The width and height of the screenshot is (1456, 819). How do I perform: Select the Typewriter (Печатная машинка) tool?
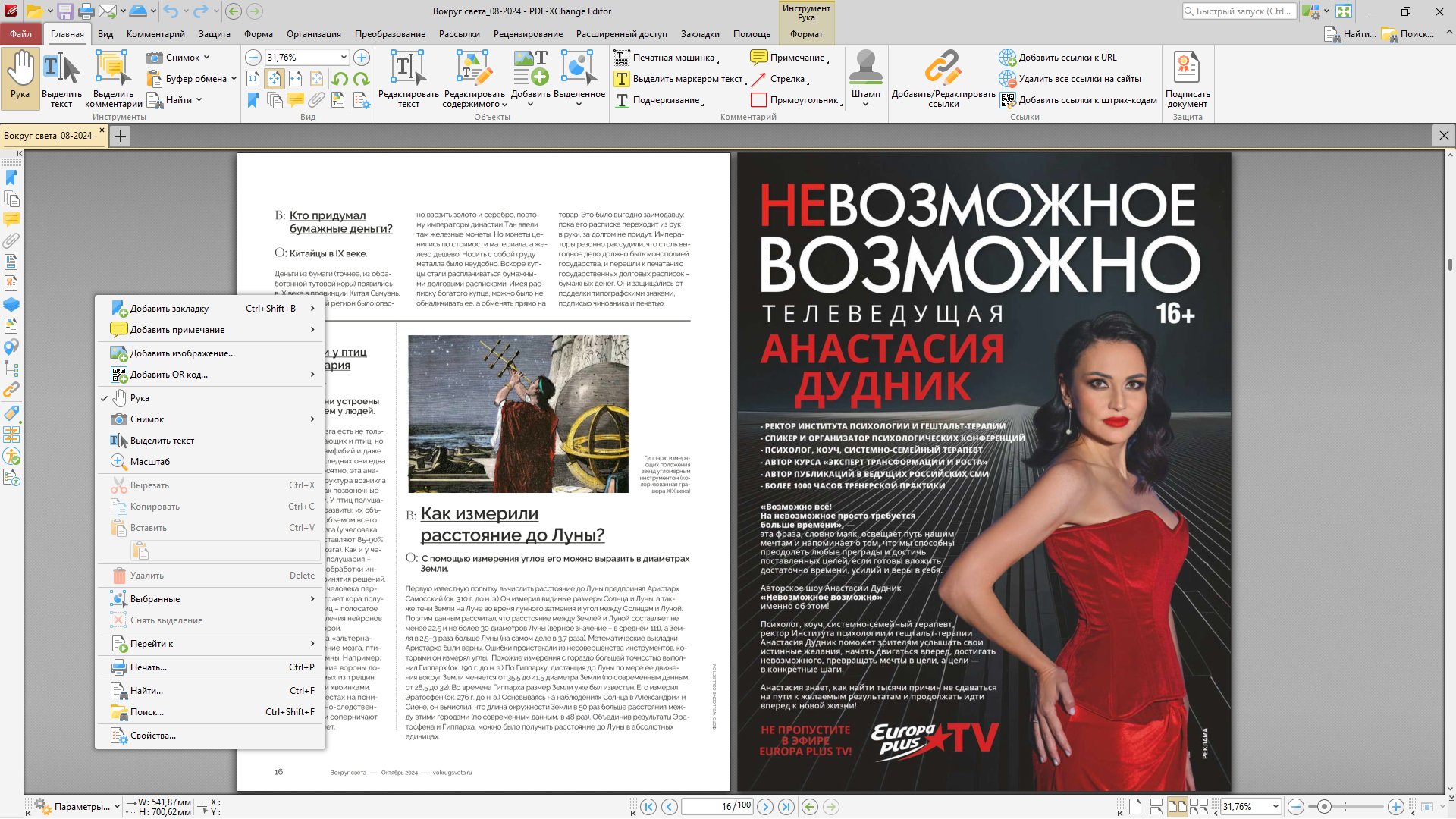click(x=666, y=58)
